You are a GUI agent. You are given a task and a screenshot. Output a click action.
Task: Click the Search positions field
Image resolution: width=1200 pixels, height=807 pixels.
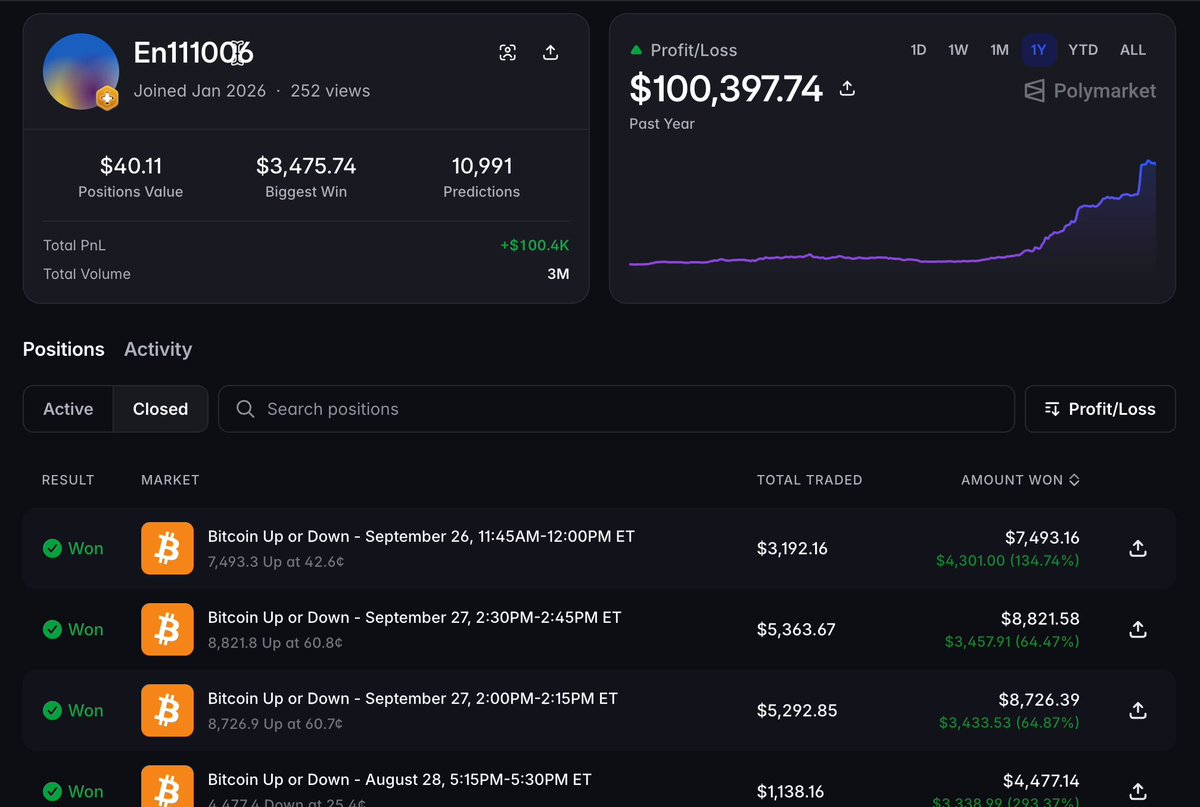pyautogui.click(x=616, y=409)
